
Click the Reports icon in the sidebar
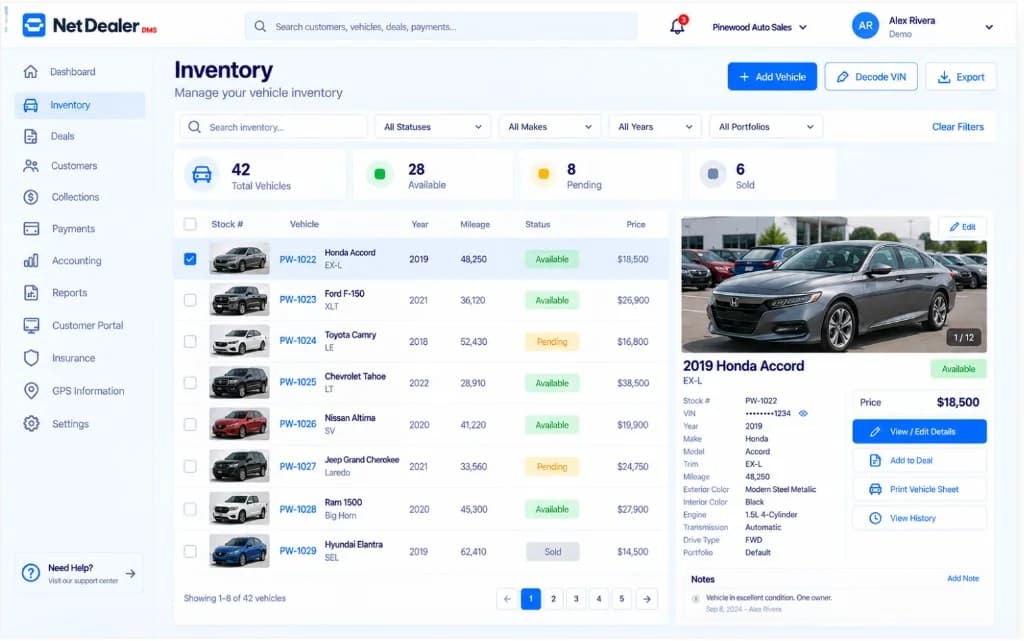pos(31,292)
